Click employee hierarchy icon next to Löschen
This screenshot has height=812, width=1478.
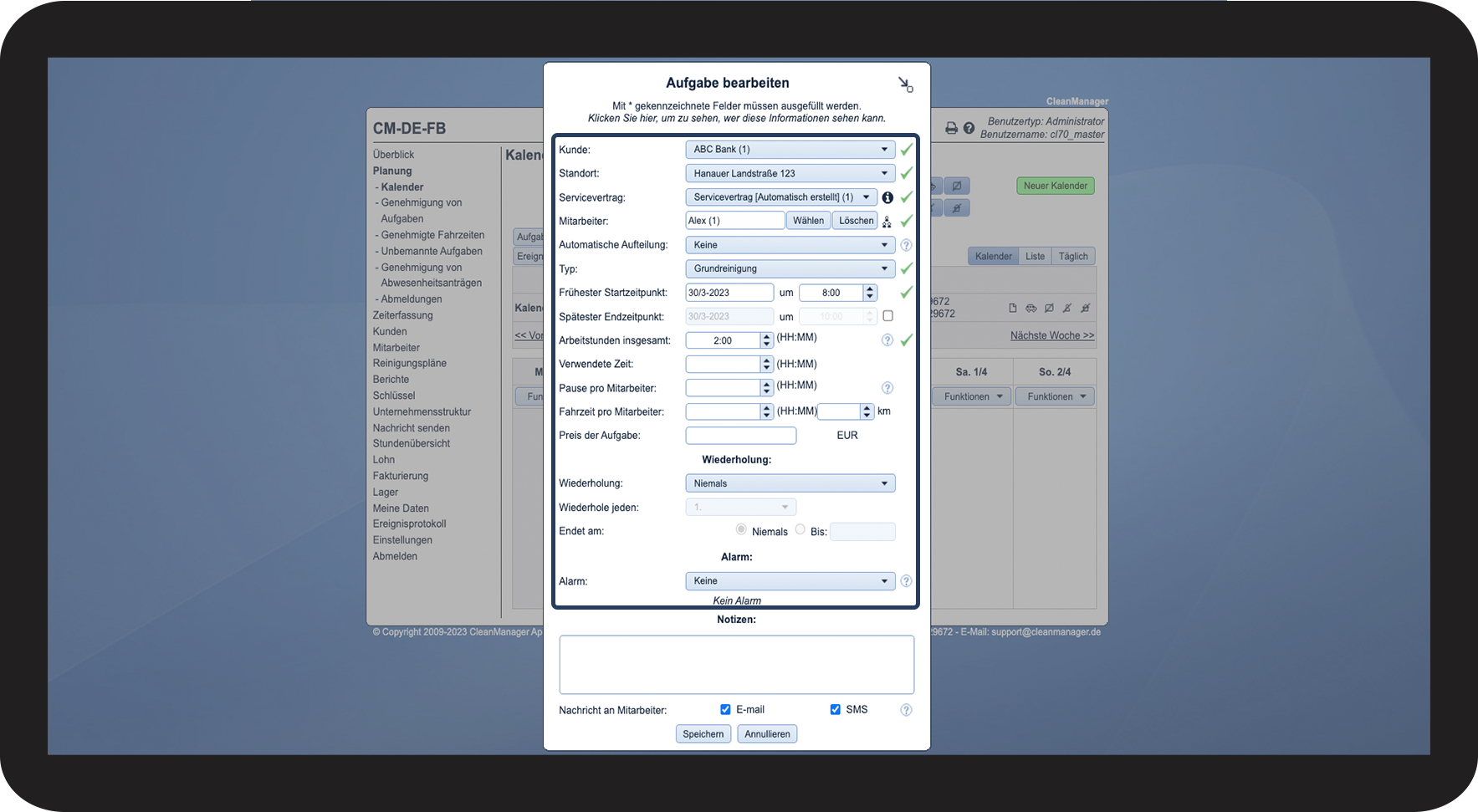click(887, 222)
